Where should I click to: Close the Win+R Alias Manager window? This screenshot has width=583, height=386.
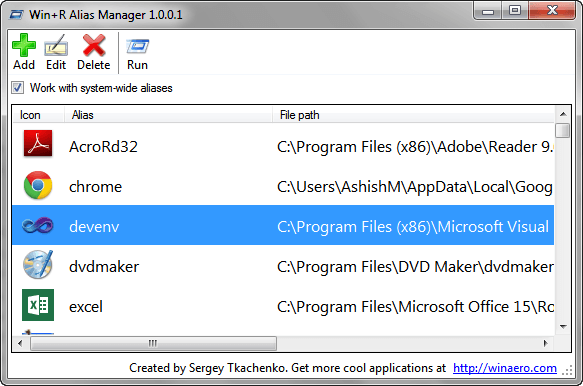pyautogui.click(x=552, y=11)
